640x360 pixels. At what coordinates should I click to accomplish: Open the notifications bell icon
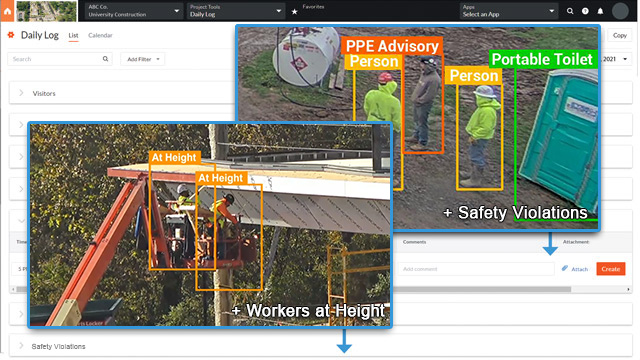click(600, 11)
